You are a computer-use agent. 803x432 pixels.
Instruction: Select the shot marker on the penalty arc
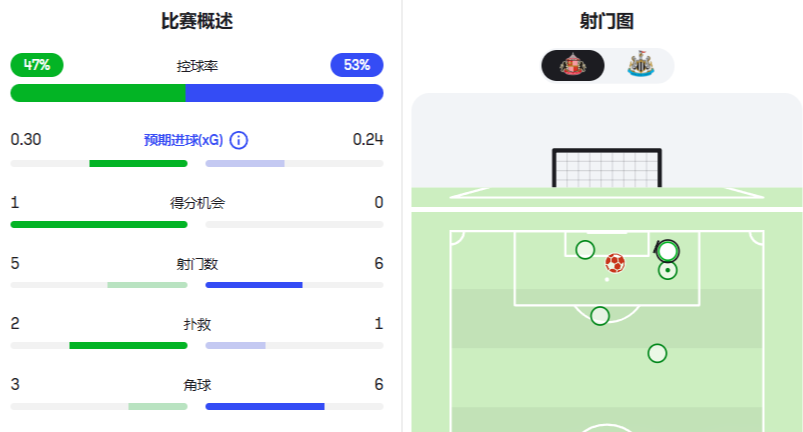(x=600, y=316)
